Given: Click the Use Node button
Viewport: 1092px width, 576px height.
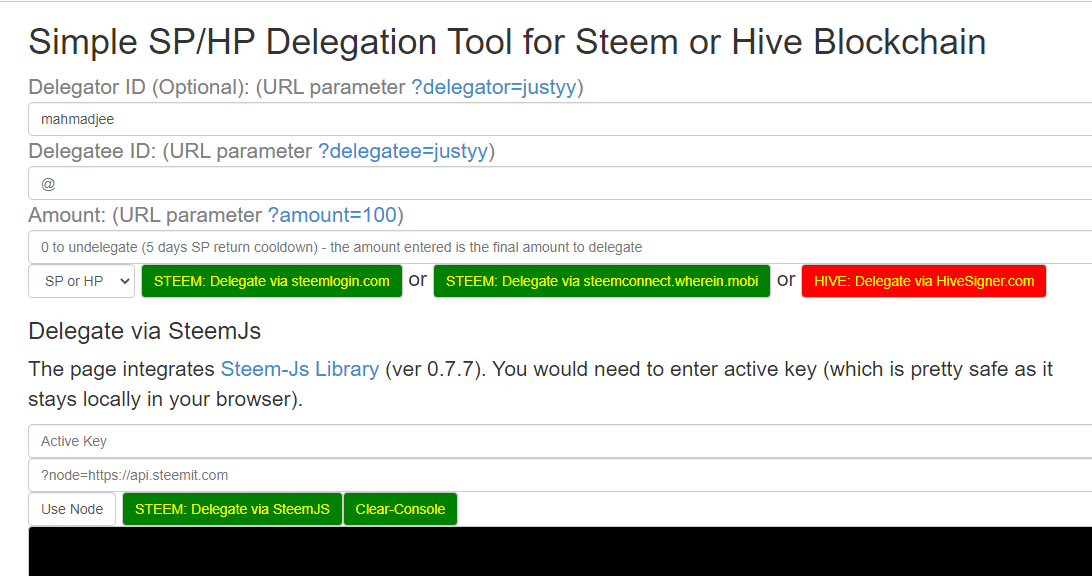Looking at the screenshot, I should 72,509.
